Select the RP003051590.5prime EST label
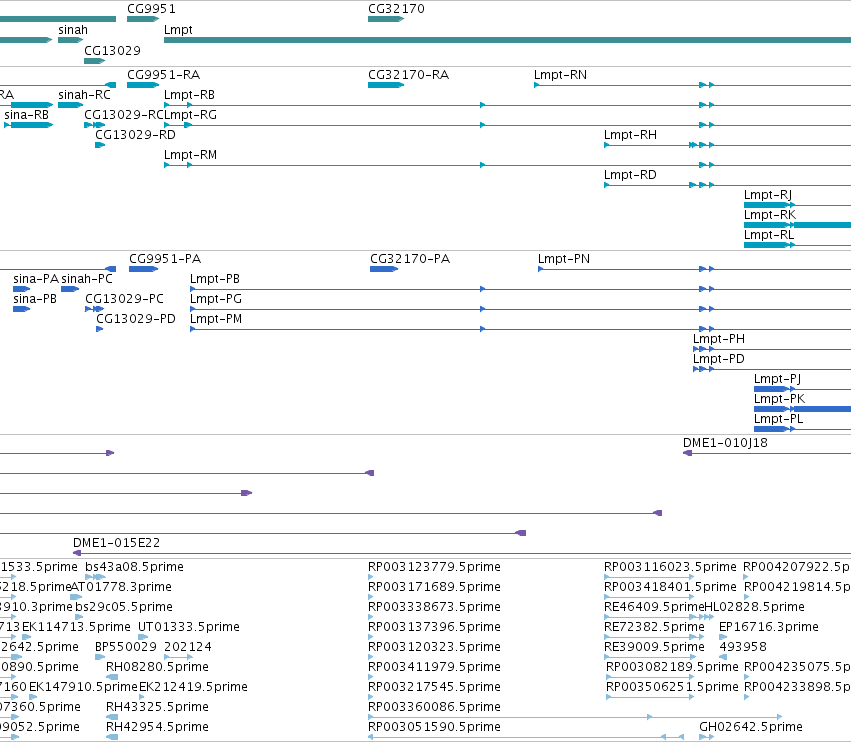Screen dimensions: 851x742 434,727
